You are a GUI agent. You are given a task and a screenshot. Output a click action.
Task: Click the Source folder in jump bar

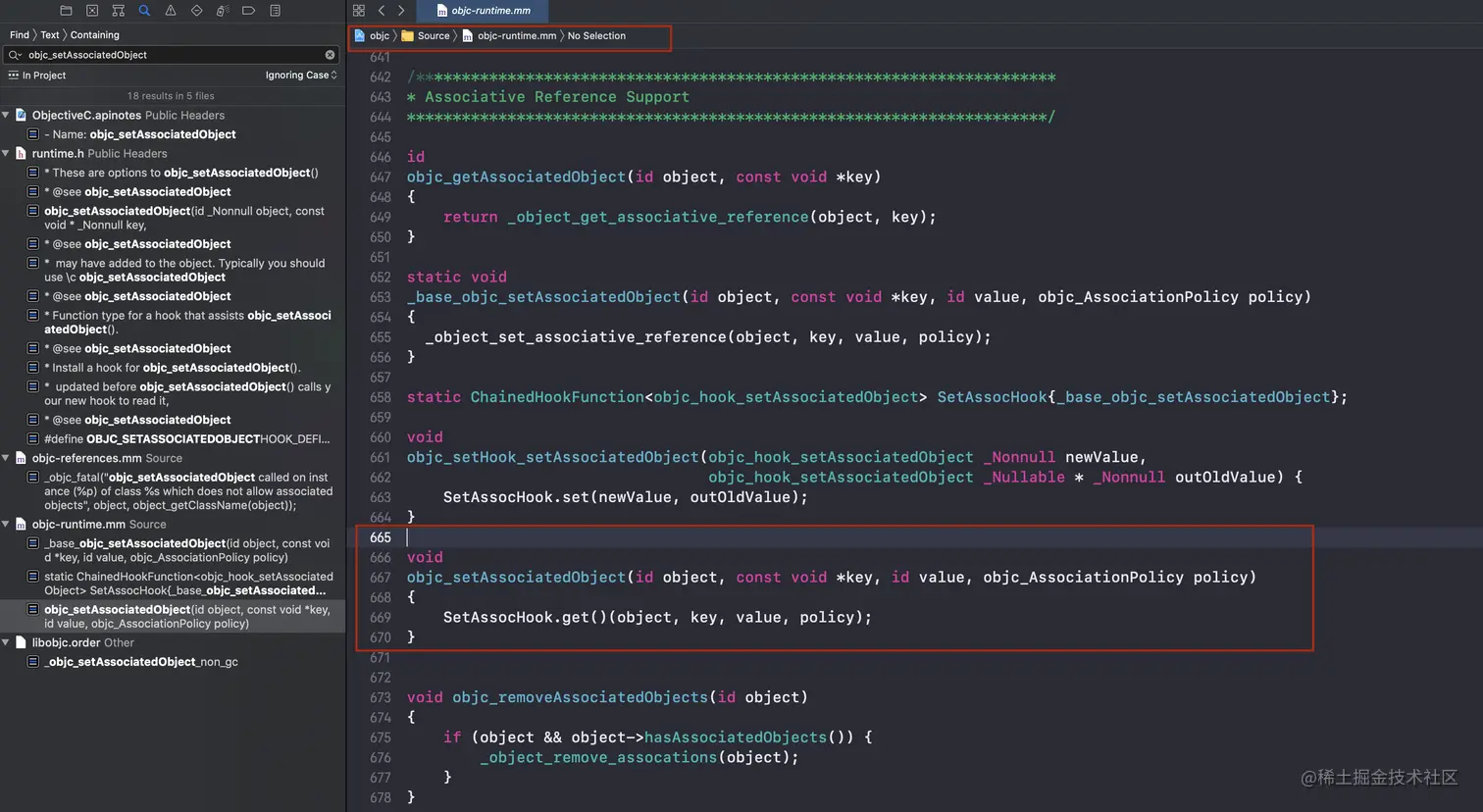click(426, 36)
